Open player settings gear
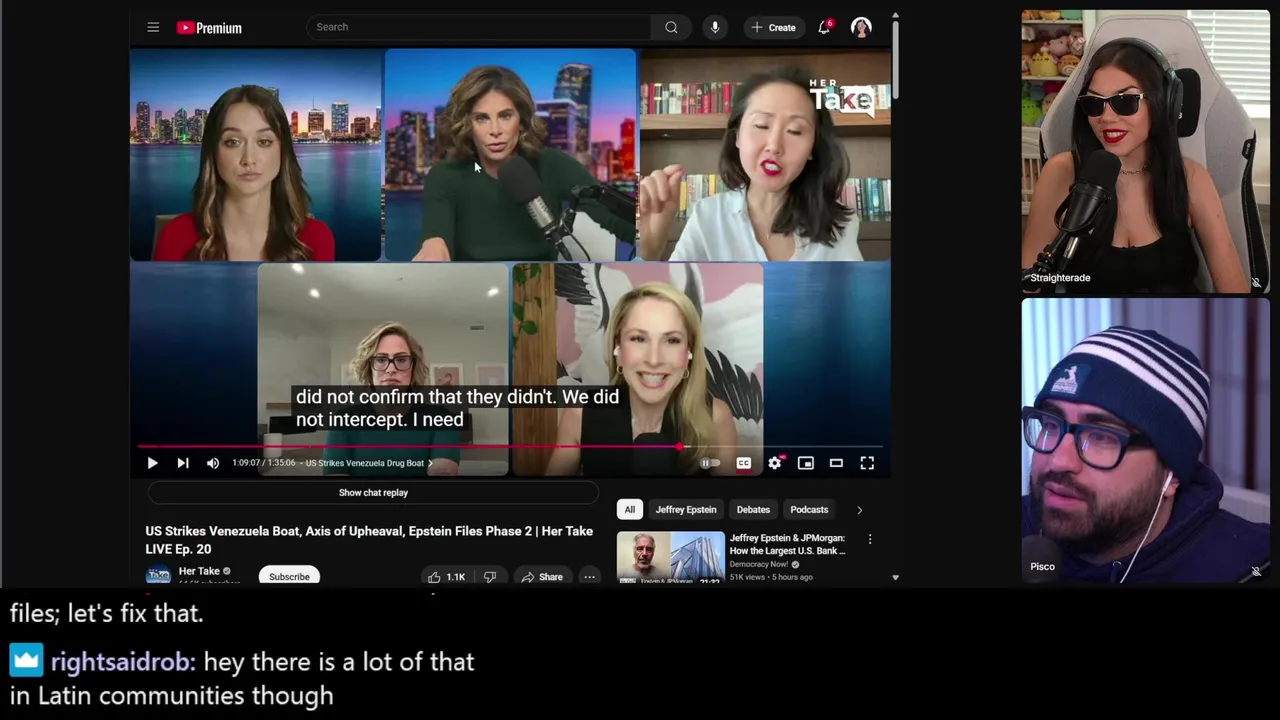This screenshot has height=720, width=1280. pos(775,463)
